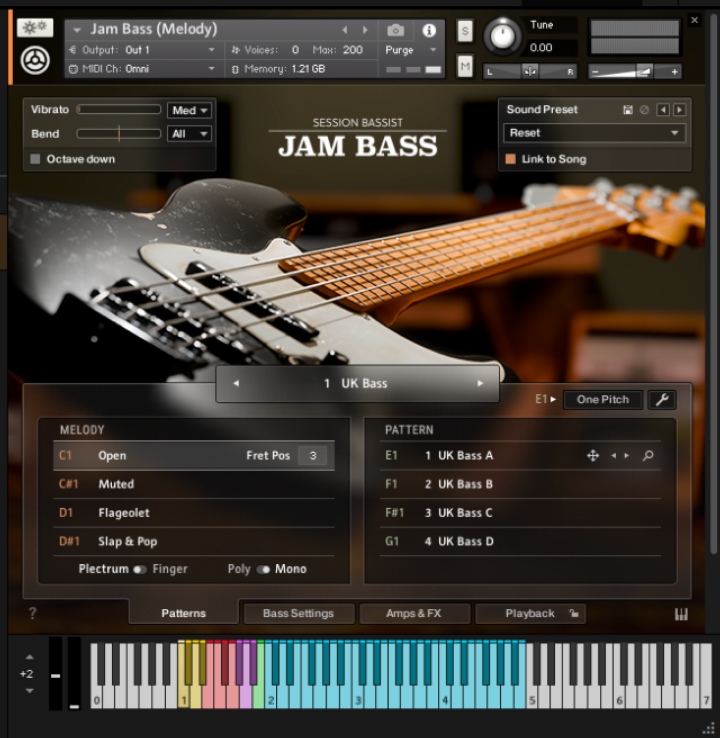720x738 pixels.
Task: Select the D1 Flageolet articulation
Action: pos(194,513)
